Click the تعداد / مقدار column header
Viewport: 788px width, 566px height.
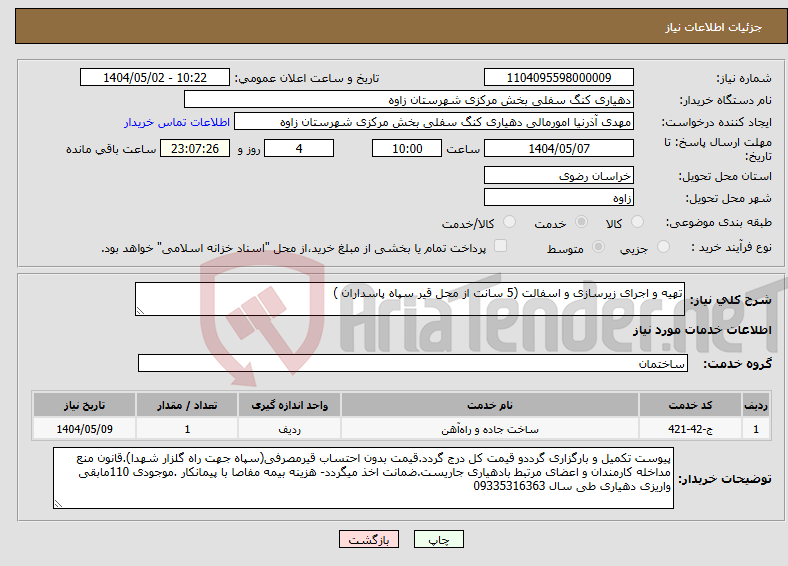click(187, 405)
